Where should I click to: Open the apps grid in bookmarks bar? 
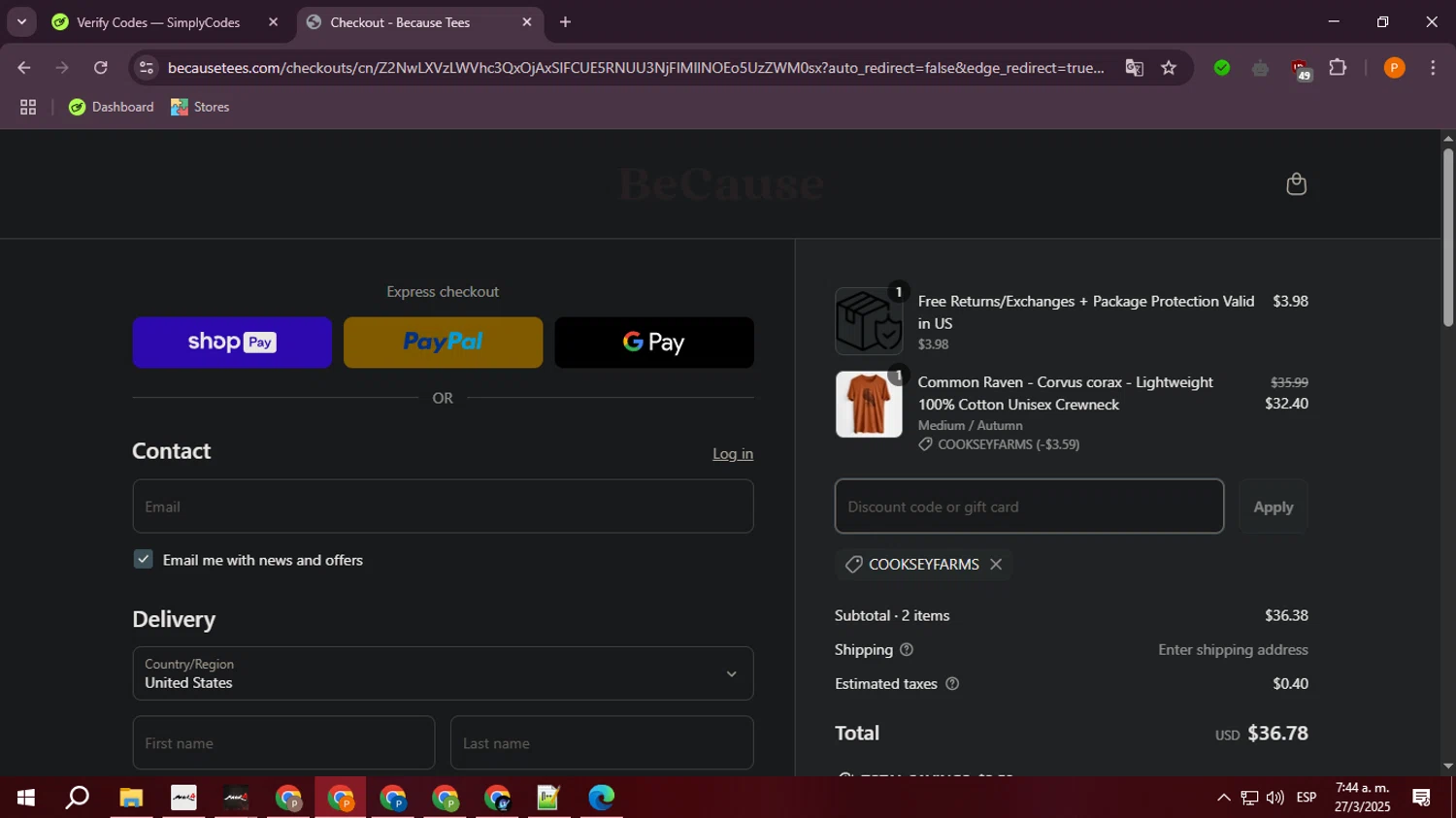point(28,108)
